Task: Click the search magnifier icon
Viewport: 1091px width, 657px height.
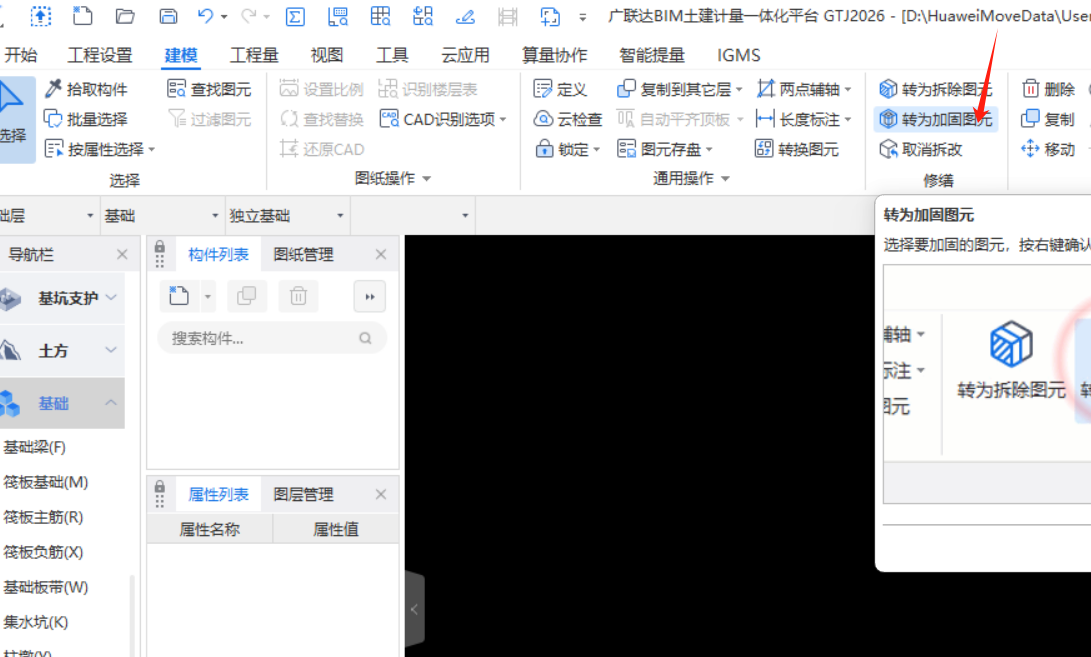Action: (365, 338)
